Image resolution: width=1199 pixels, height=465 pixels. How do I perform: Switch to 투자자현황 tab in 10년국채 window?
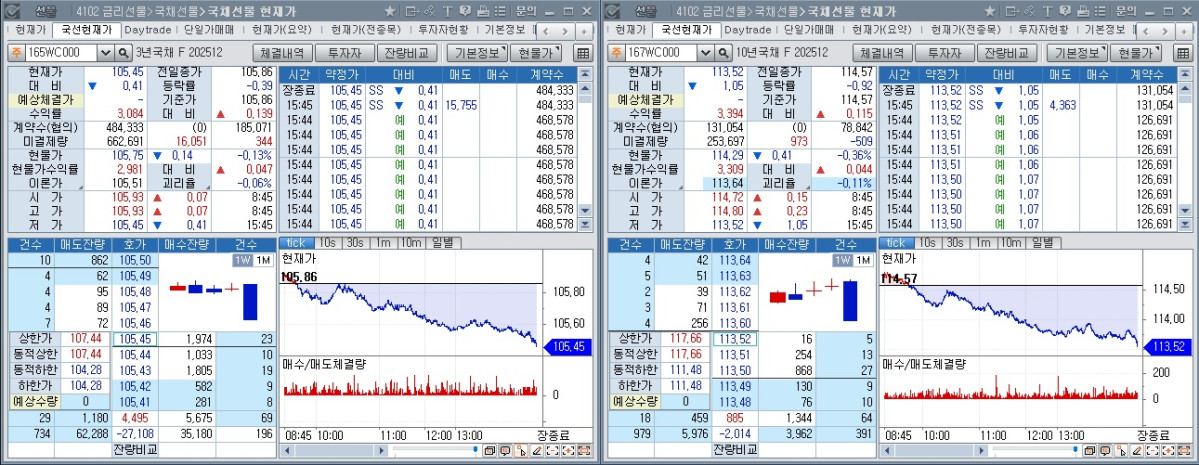(x=1044, y=31)
